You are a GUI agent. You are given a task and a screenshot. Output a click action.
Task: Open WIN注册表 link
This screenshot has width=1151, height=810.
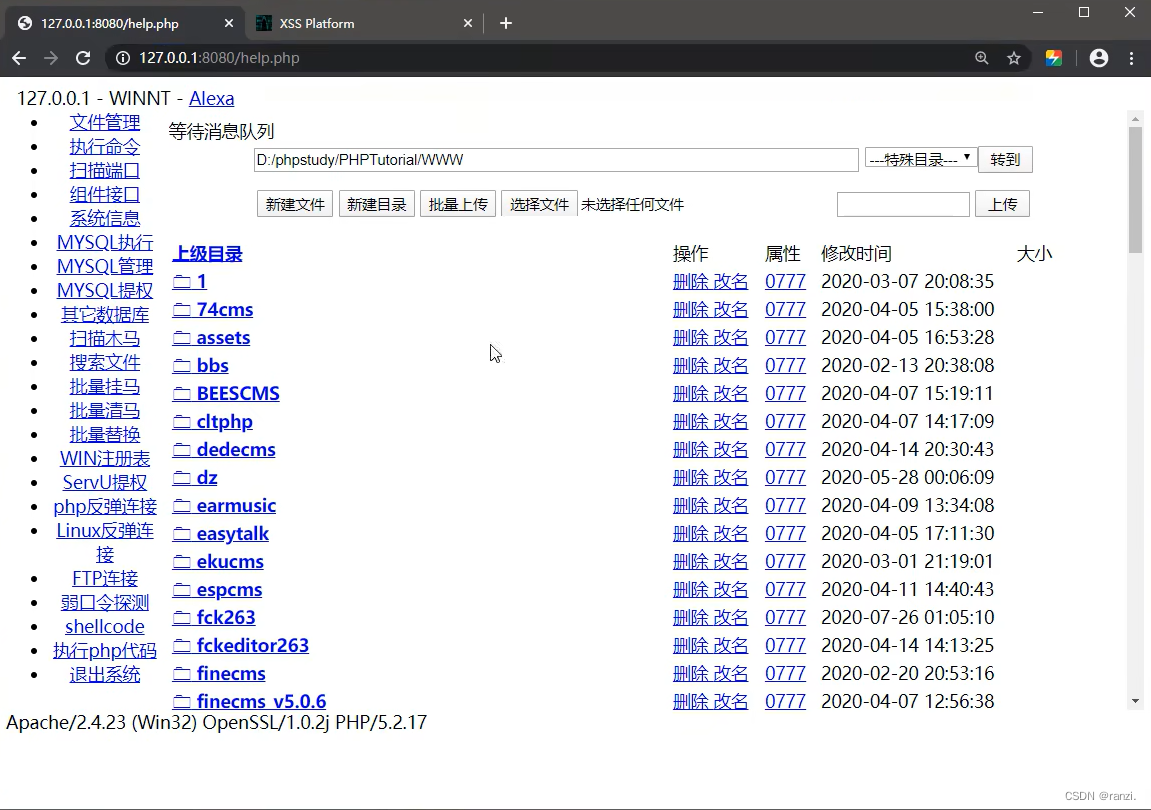point(105,459)
